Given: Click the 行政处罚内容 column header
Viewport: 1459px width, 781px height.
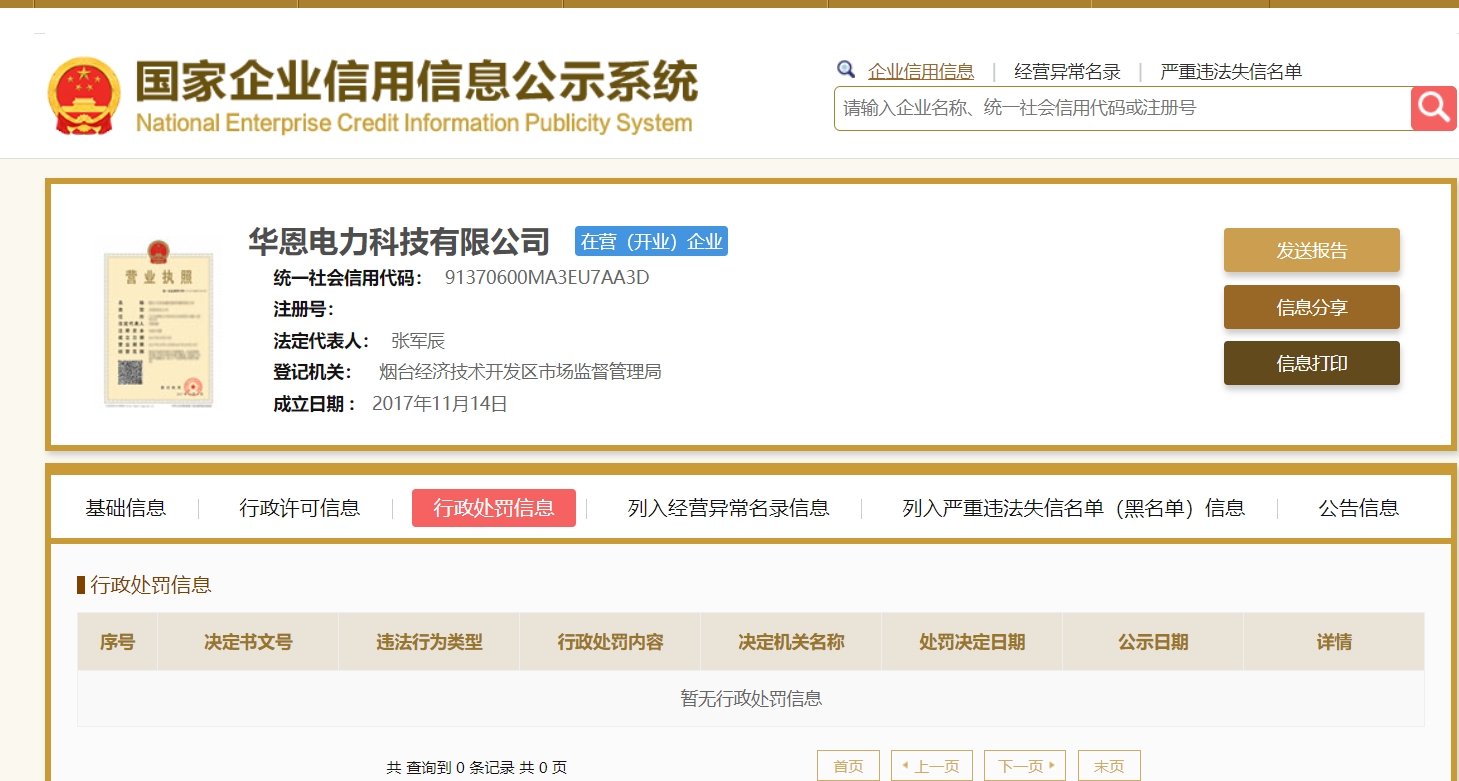Looking at the screenshot, I should (610, 642).
